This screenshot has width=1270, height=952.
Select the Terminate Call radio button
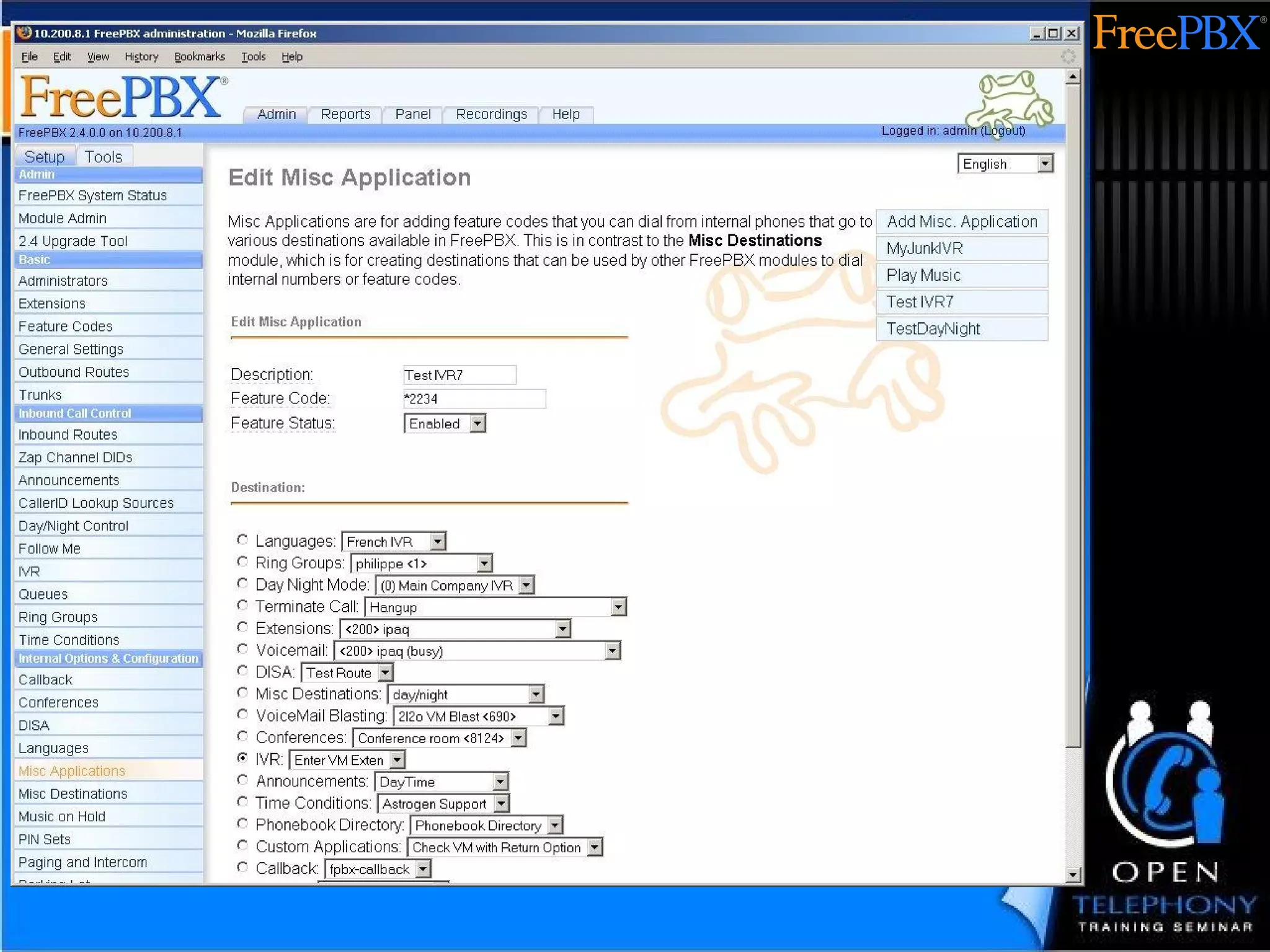(242, 605)
